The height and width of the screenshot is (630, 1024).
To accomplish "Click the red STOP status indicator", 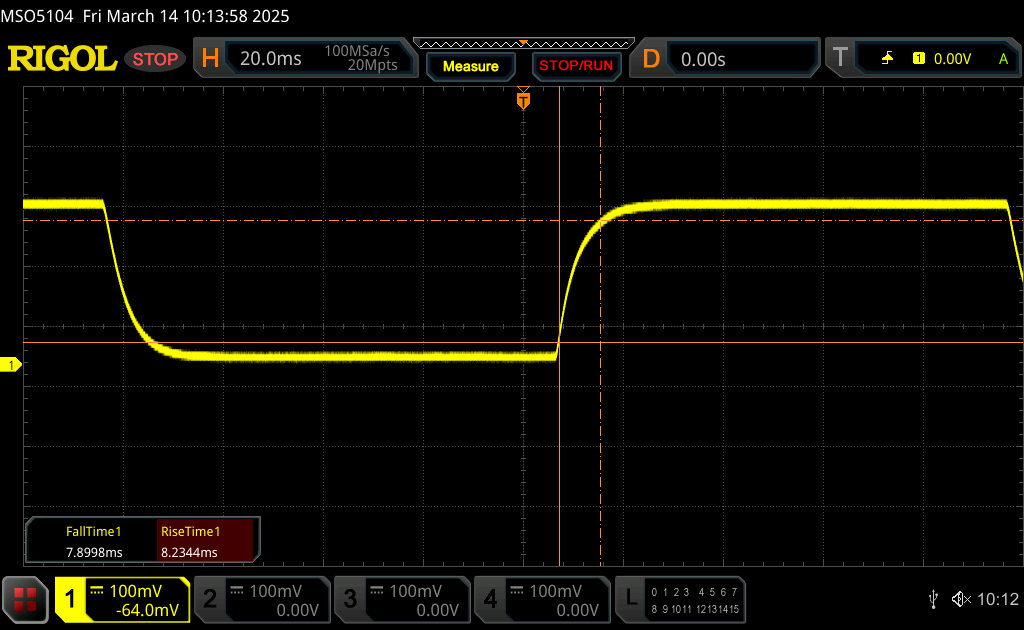I will pos(155,59).
